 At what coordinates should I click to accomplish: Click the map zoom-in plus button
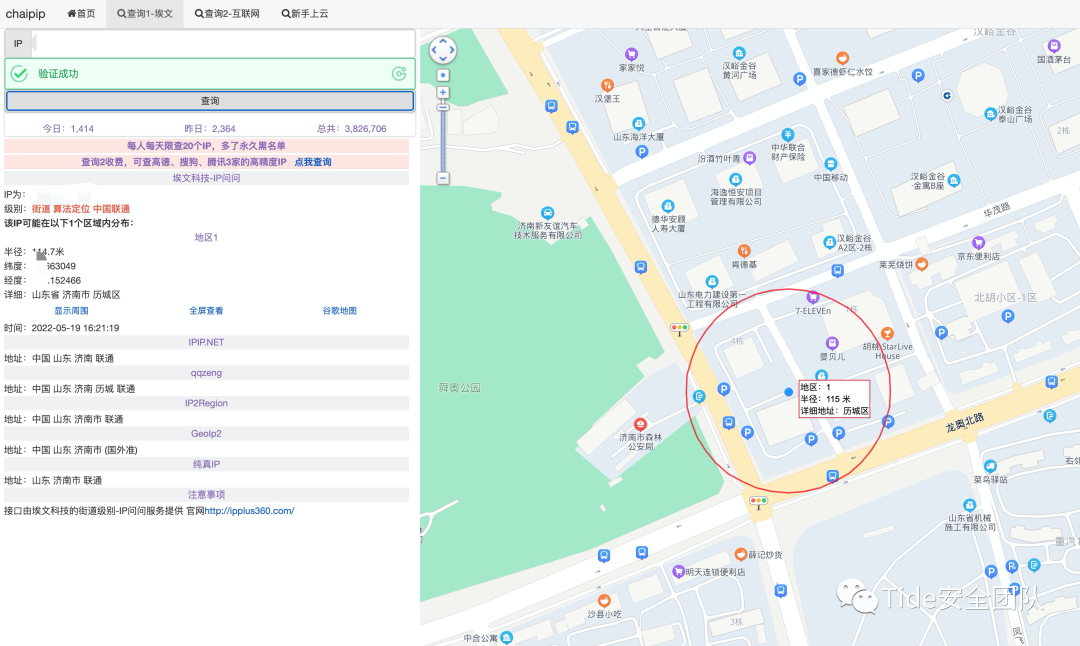tap(443, 92)
